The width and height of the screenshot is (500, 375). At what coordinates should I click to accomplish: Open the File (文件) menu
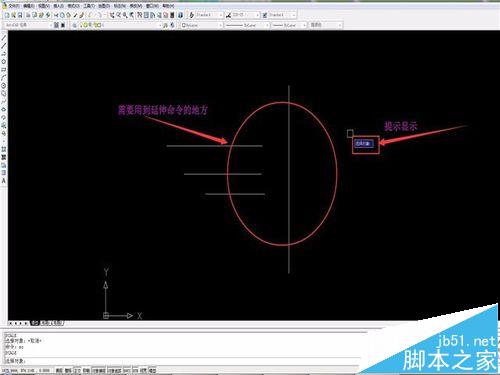click(x=14, y=6)
